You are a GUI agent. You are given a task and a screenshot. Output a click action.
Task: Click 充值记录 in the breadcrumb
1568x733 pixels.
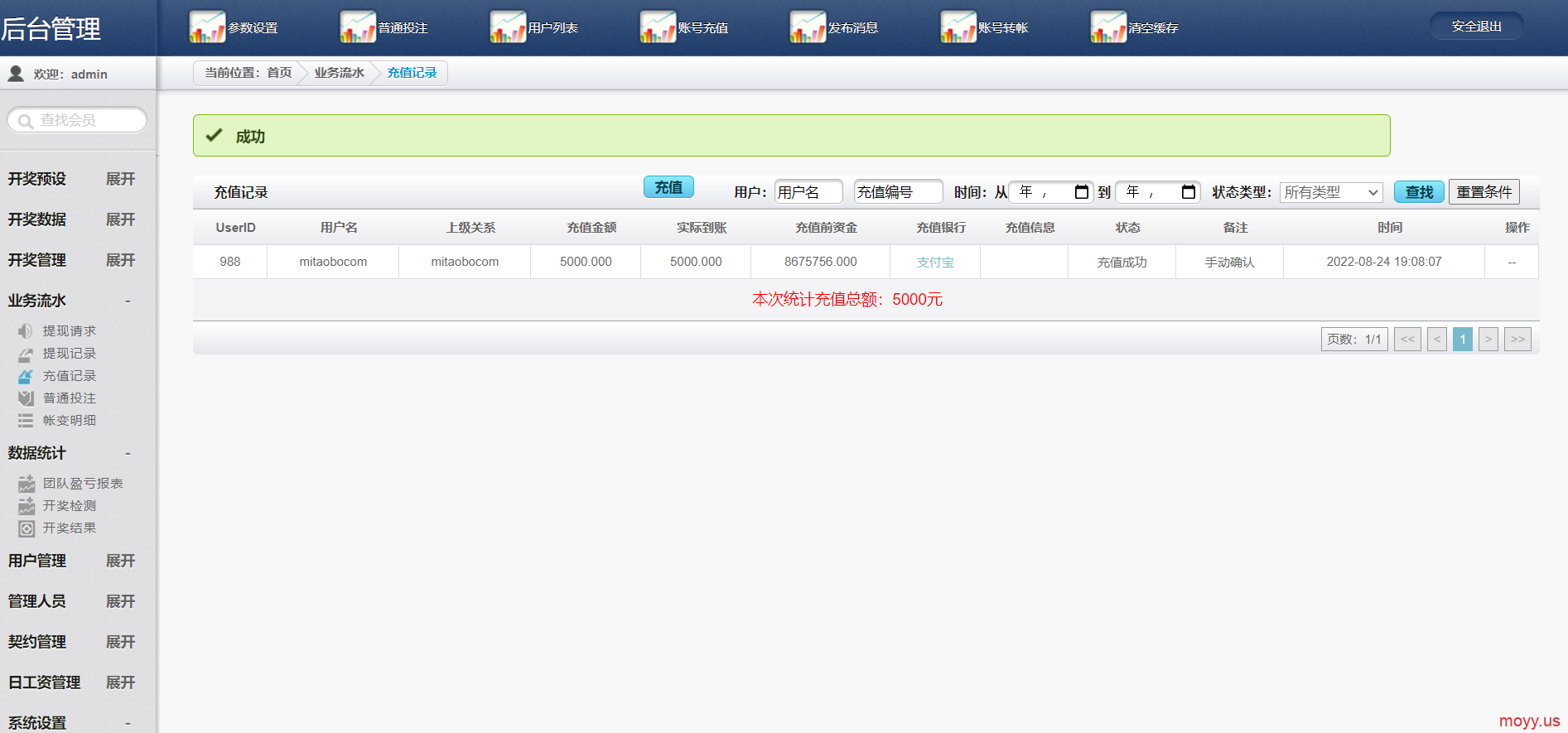[x=412, y=73]
